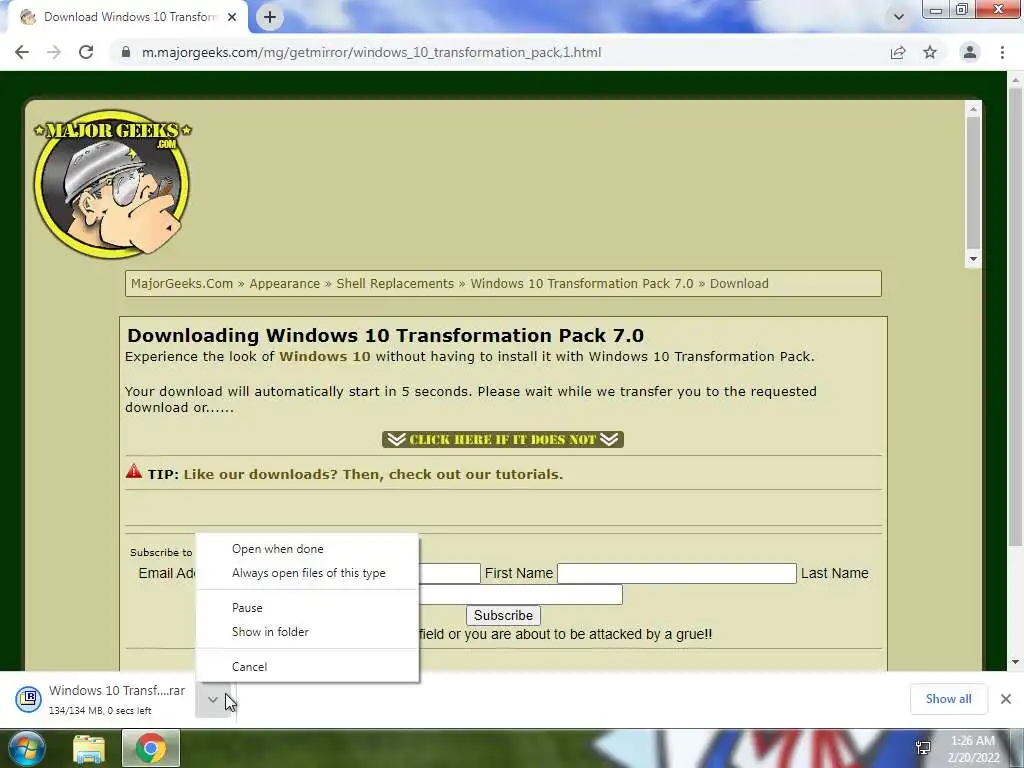Image resolution: width=1024 pixels, height=768 pixels.
Task: Click the inner frame scroll down arrow
Action: click(973, 259)
